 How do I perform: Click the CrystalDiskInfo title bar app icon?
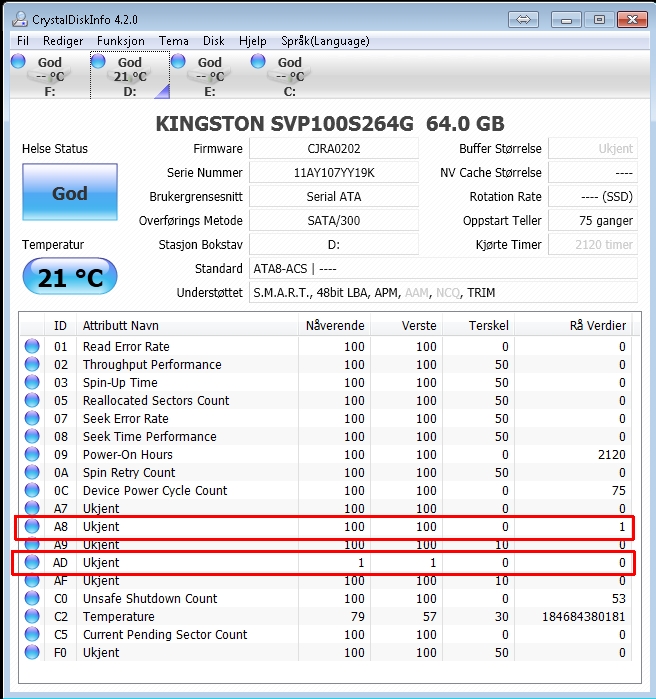coord(20,19)
